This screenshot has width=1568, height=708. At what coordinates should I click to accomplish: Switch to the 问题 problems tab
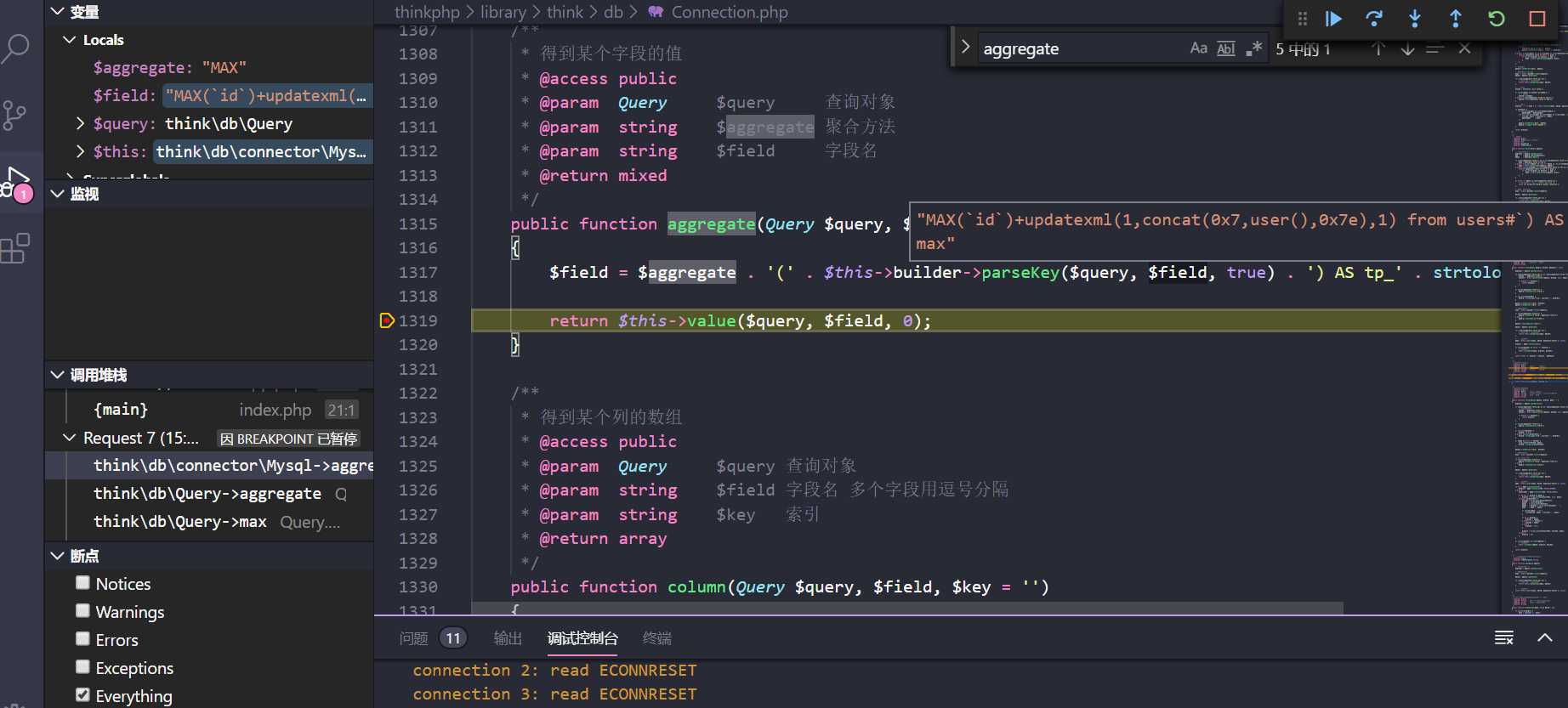coord(413,638)
